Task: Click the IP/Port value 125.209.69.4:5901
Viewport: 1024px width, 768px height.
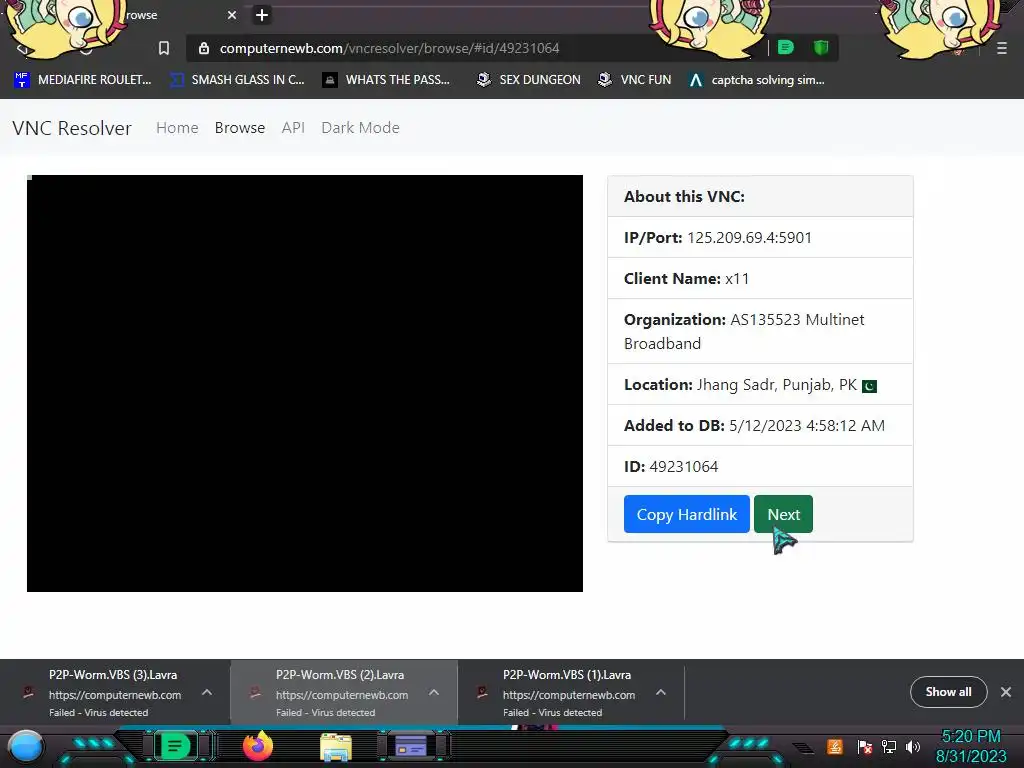Action: coord(749,238)
